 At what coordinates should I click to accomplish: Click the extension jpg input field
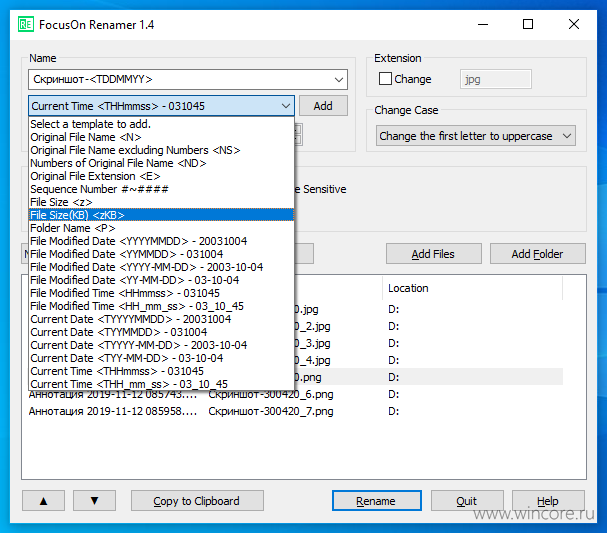(496, 79)
